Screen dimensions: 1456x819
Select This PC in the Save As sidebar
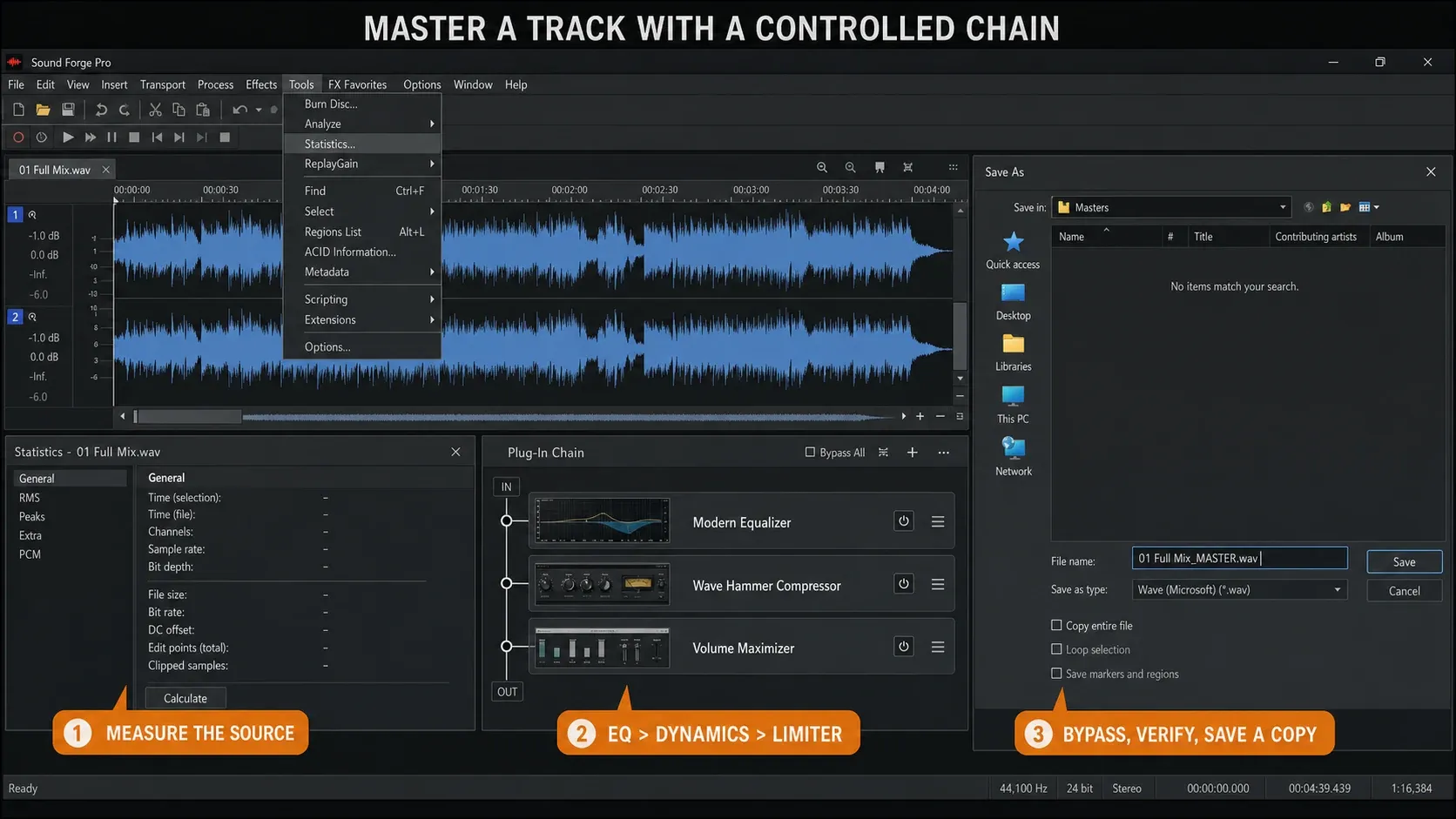tap(1013, 405)
